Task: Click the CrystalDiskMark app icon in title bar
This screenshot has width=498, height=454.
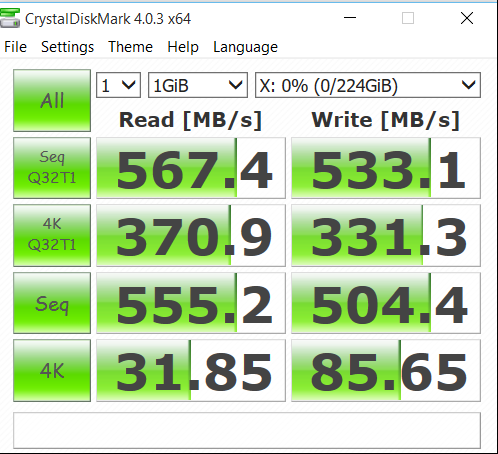Action: tap(10, 18)
